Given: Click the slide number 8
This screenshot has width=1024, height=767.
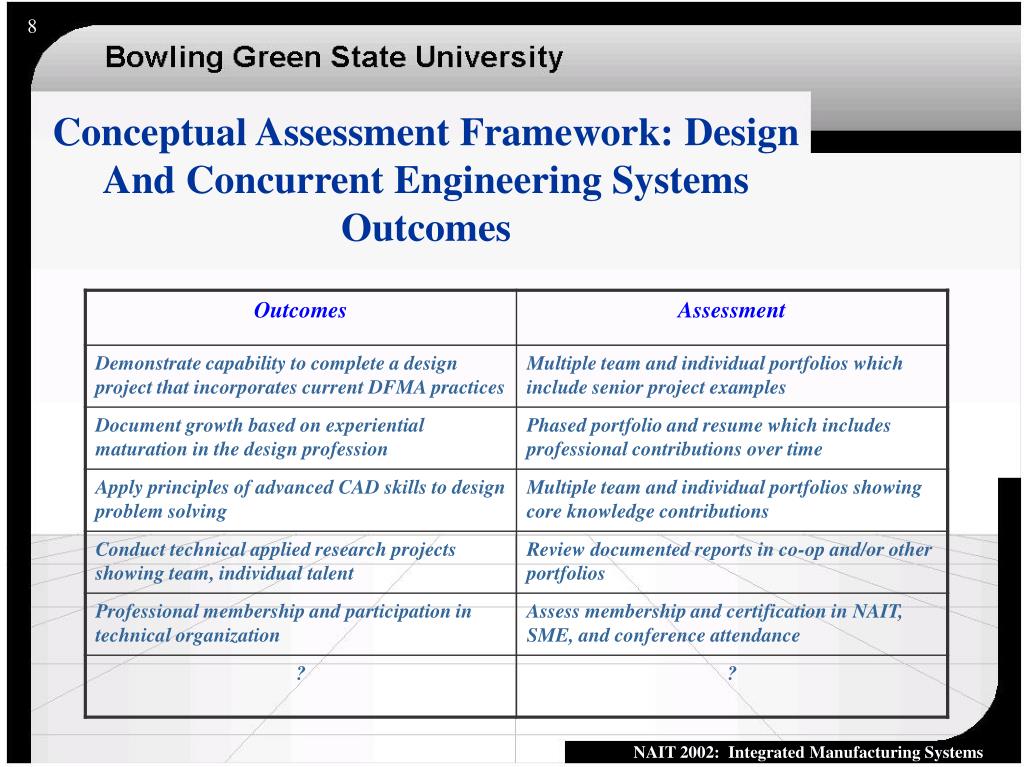Looking at the screenshot, I should click(x=31, y=27).
